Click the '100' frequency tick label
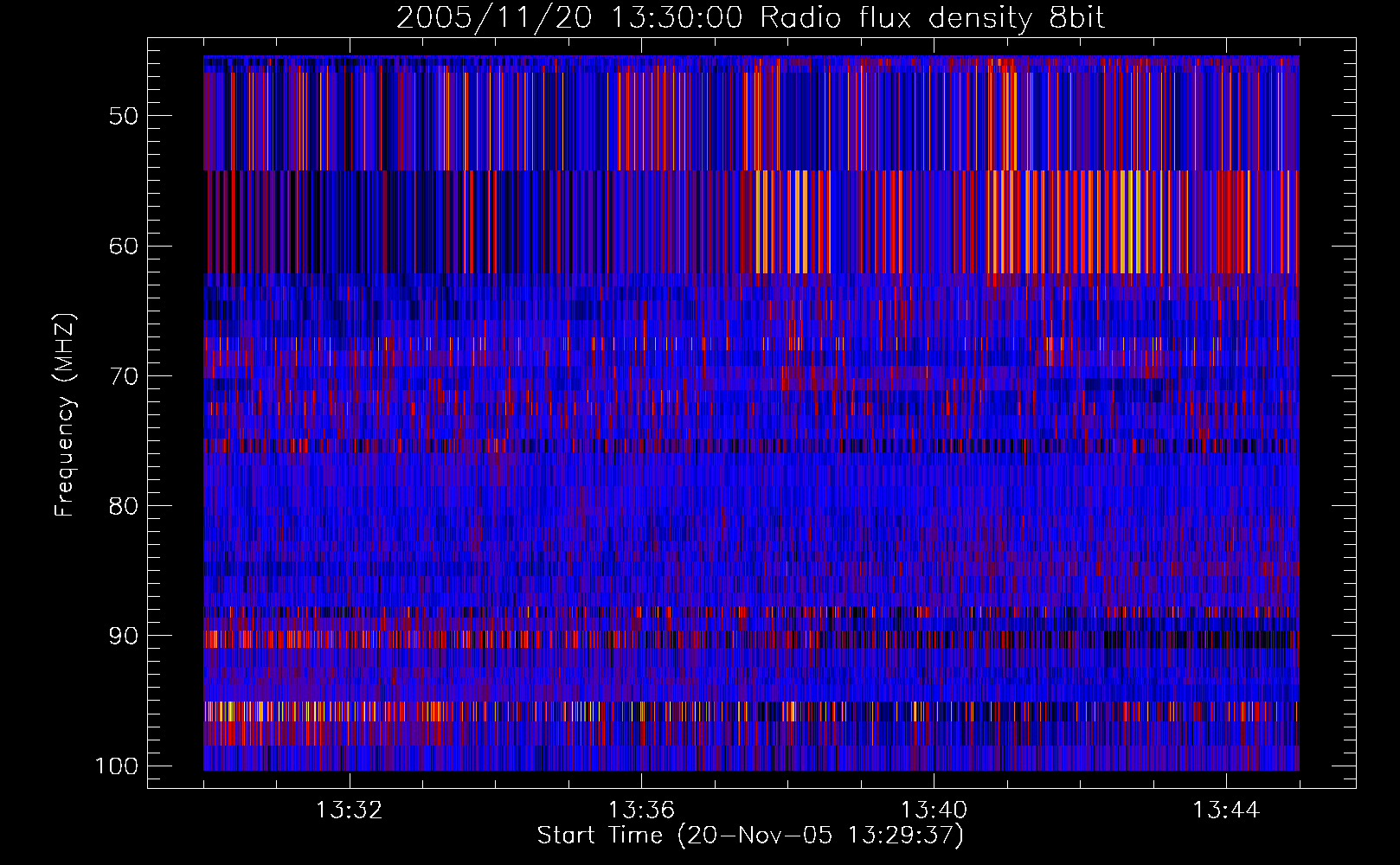This screenshot has width=1400, height=865. (117, 766)
